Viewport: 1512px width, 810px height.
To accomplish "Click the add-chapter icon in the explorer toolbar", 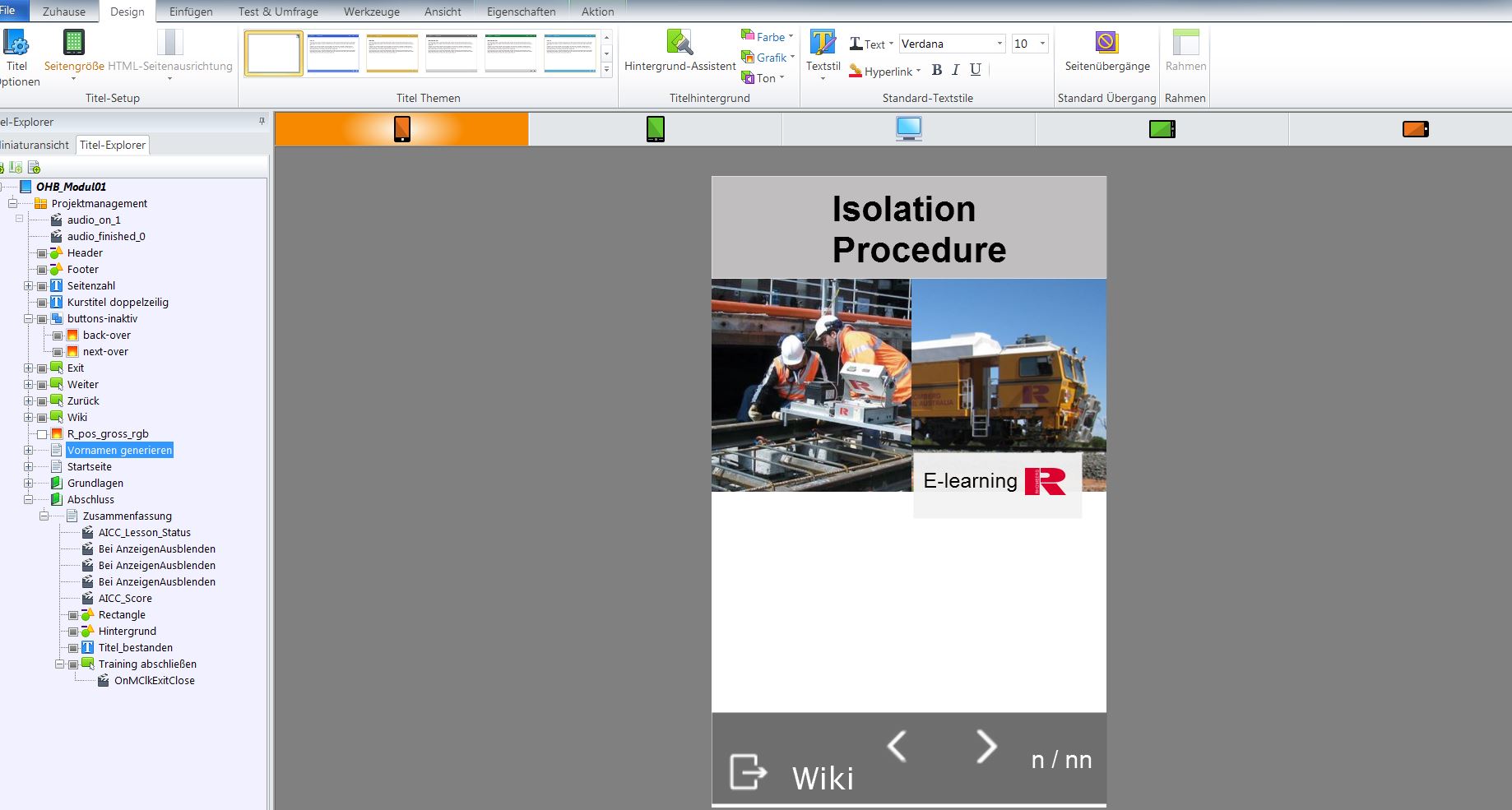I will 16,167.
